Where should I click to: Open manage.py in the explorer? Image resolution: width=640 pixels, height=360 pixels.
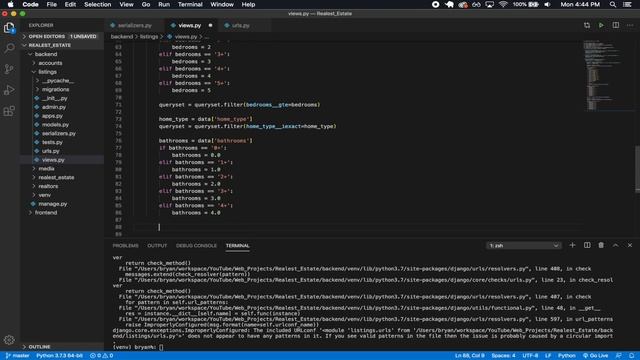coord(52,204)
